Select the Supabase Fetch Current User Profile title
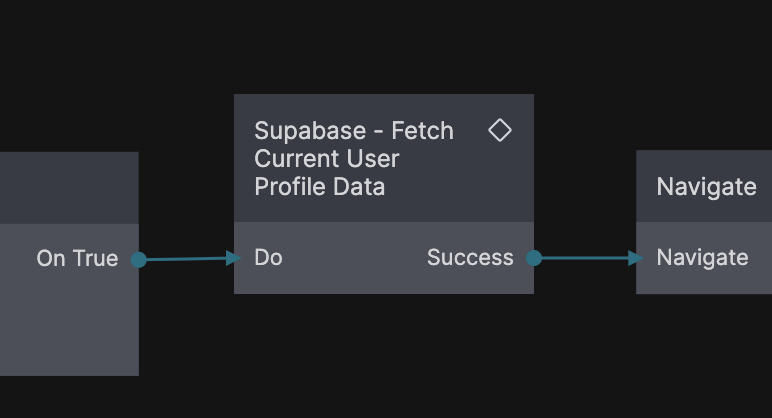Screen dimensions: 772x418 pos(353,159)
